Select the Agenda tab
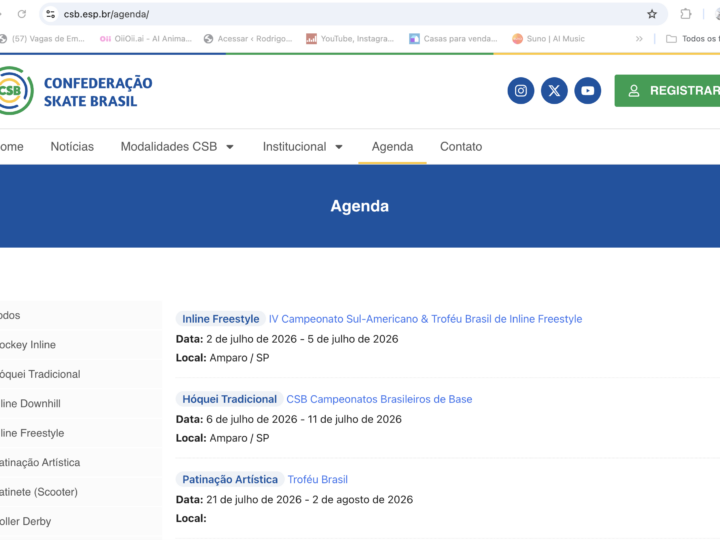The width and height of the screenshot is (720, 540). pos(392,146)
